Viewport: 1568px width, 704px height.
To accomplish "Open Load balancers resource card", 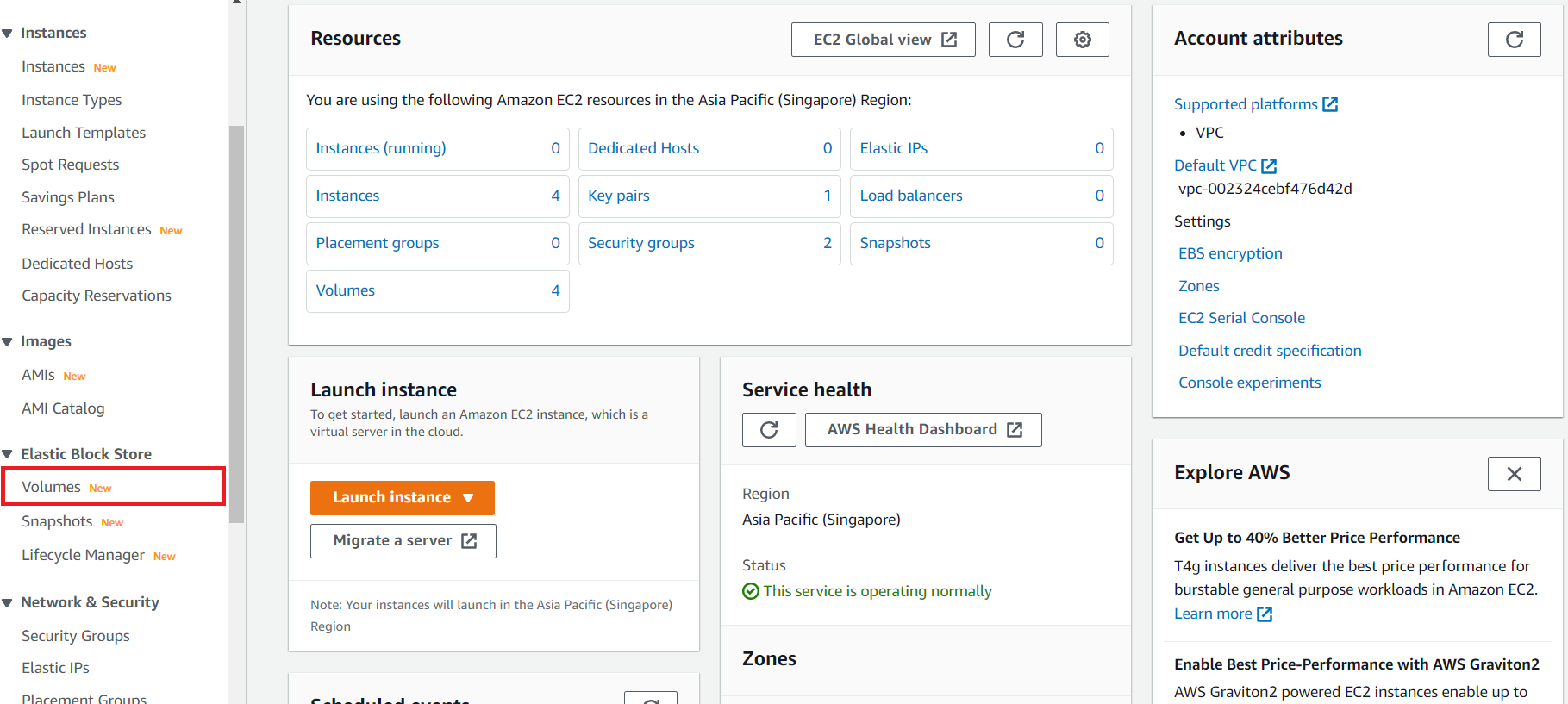I will [982, 196].
